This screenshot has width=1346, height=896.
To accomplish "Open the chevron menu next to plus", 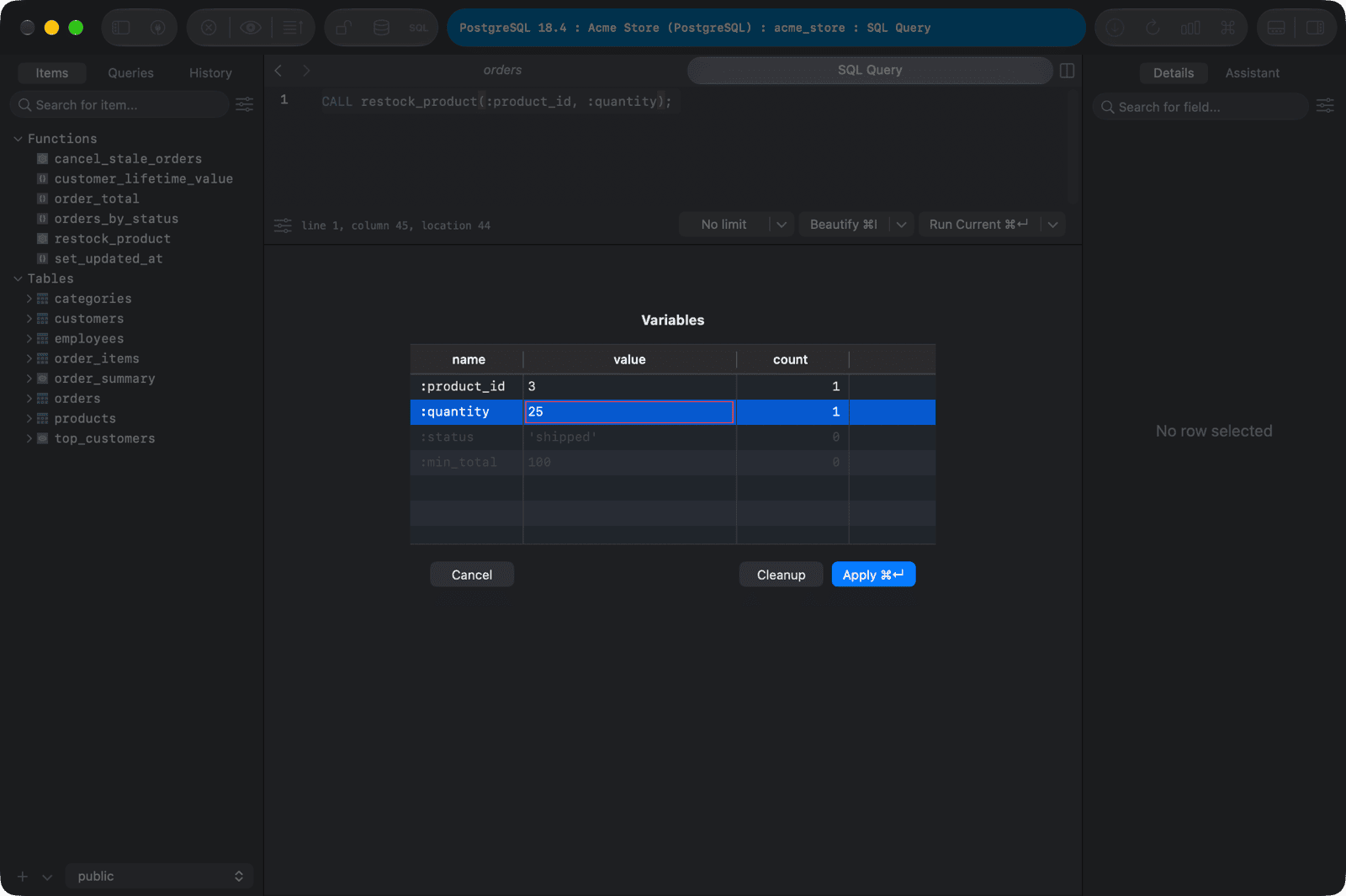I will (47, 877).
